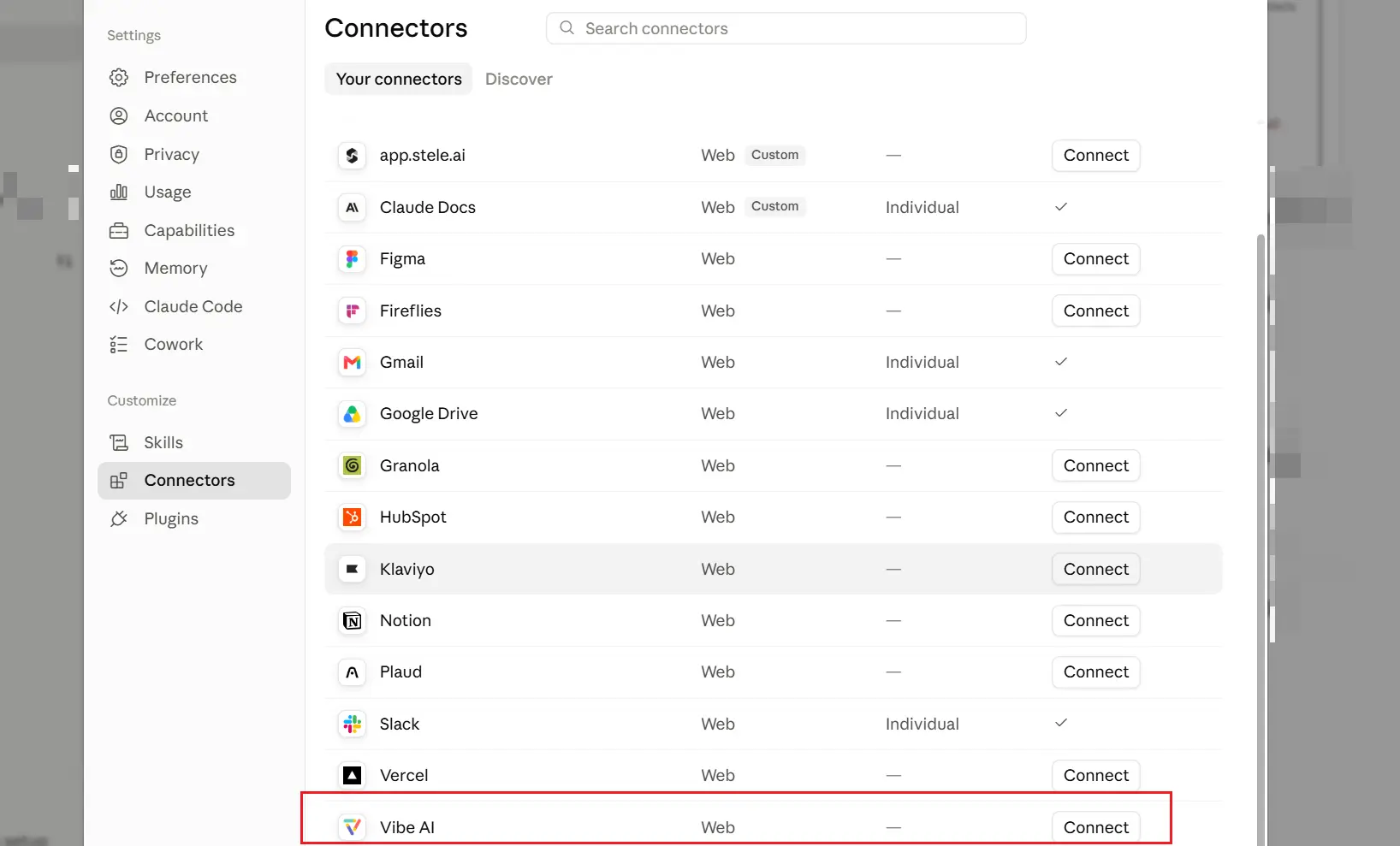Click the Fireflies logo icon
1400x846 pixels.
coord(352,311)
